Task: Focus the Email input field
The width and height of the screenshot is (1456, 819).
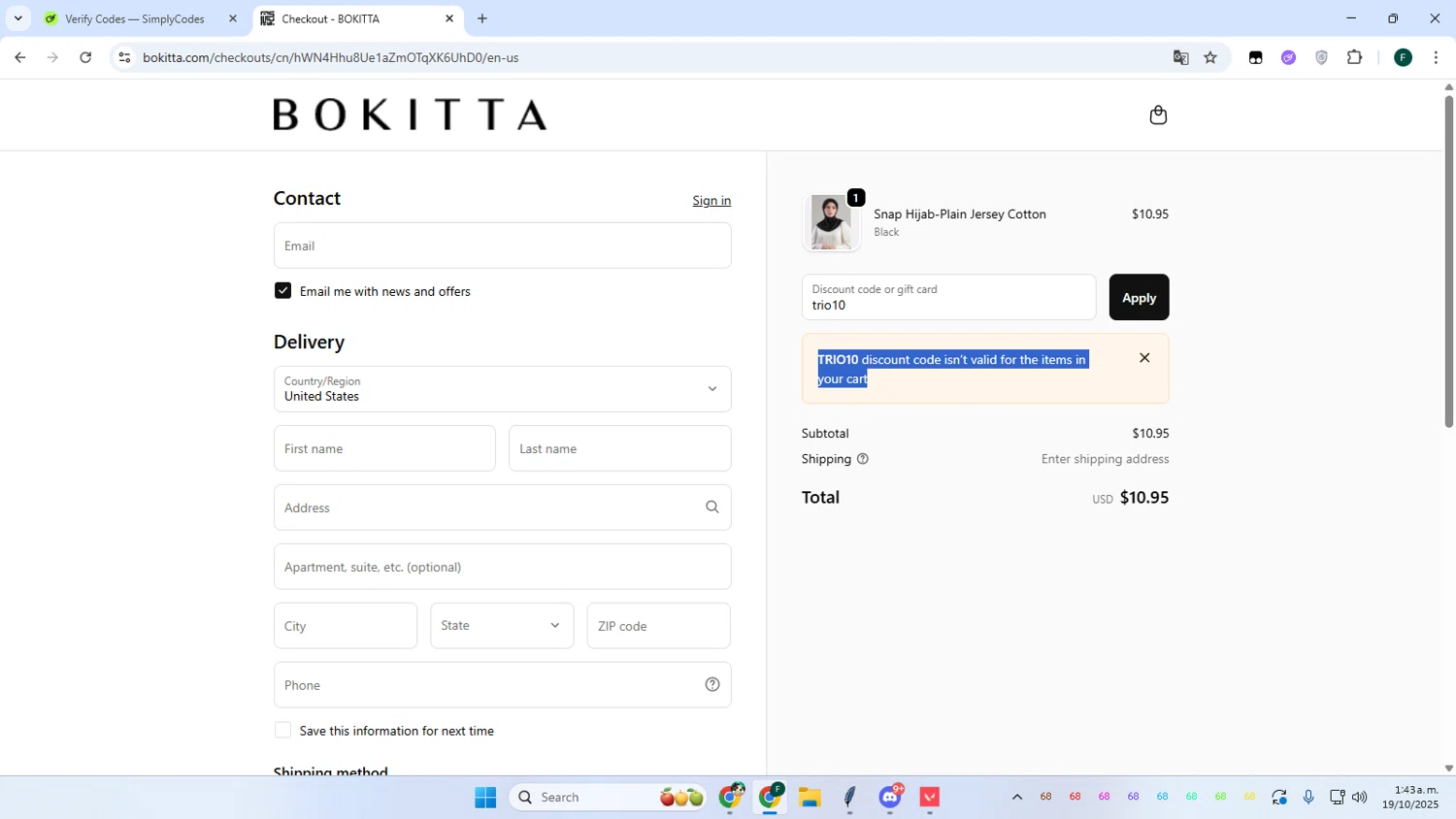Action: click(502, 246)
